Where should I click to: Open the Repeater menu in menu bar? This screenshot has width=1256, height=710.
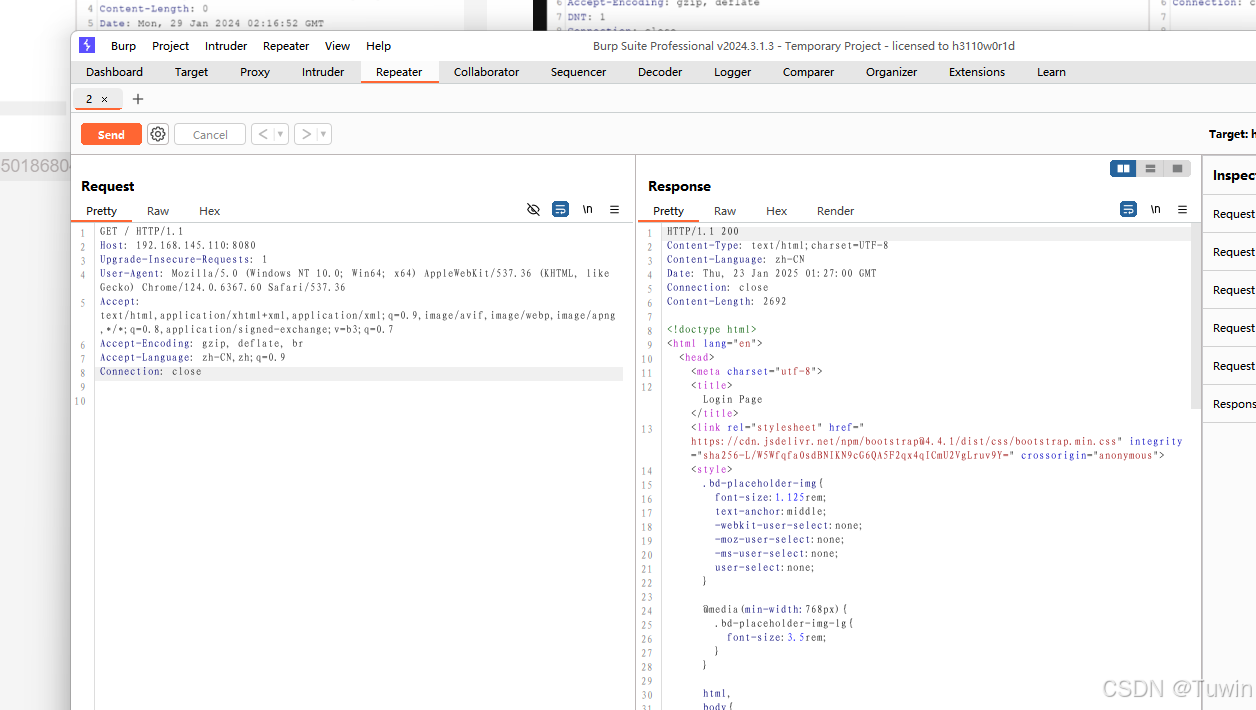pyautogui.click(x=286, y=46)
